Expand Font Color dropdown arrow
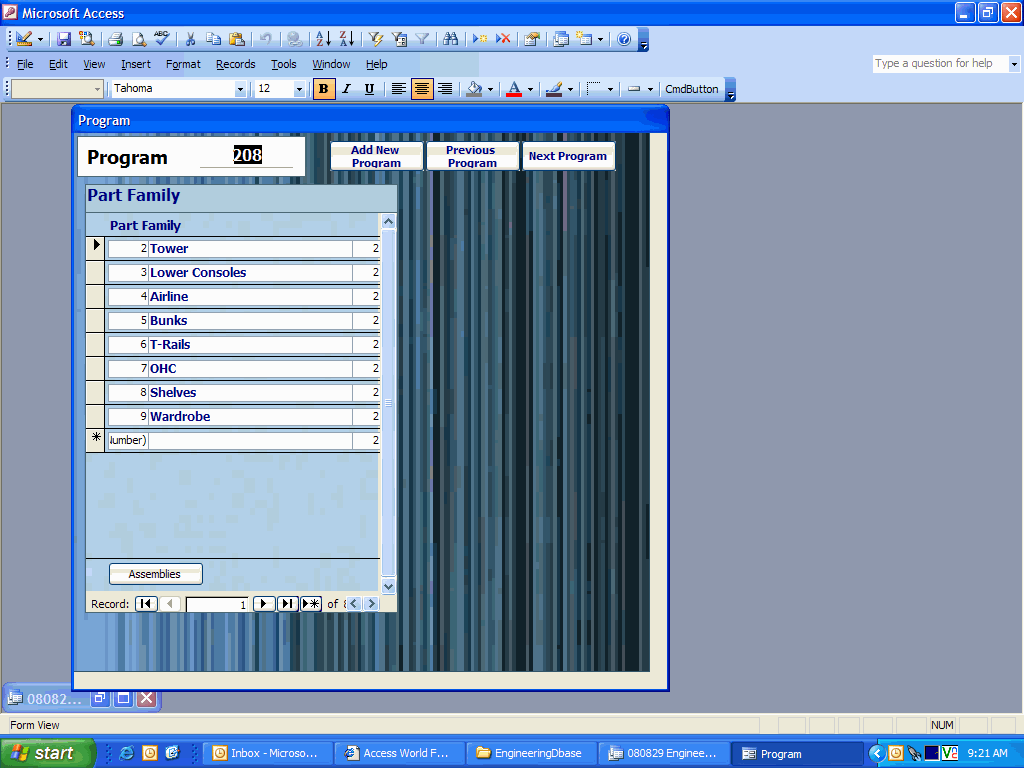 [x=530, y=89]
